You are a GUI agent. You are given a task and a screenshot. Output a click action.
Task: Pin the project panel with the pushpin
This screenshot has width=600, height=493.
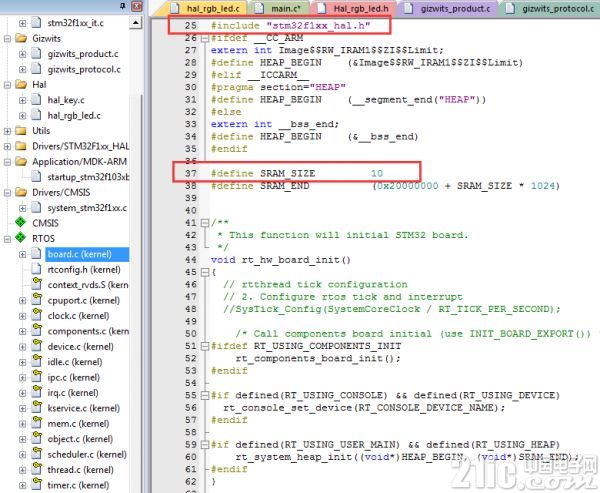(122, 6)
